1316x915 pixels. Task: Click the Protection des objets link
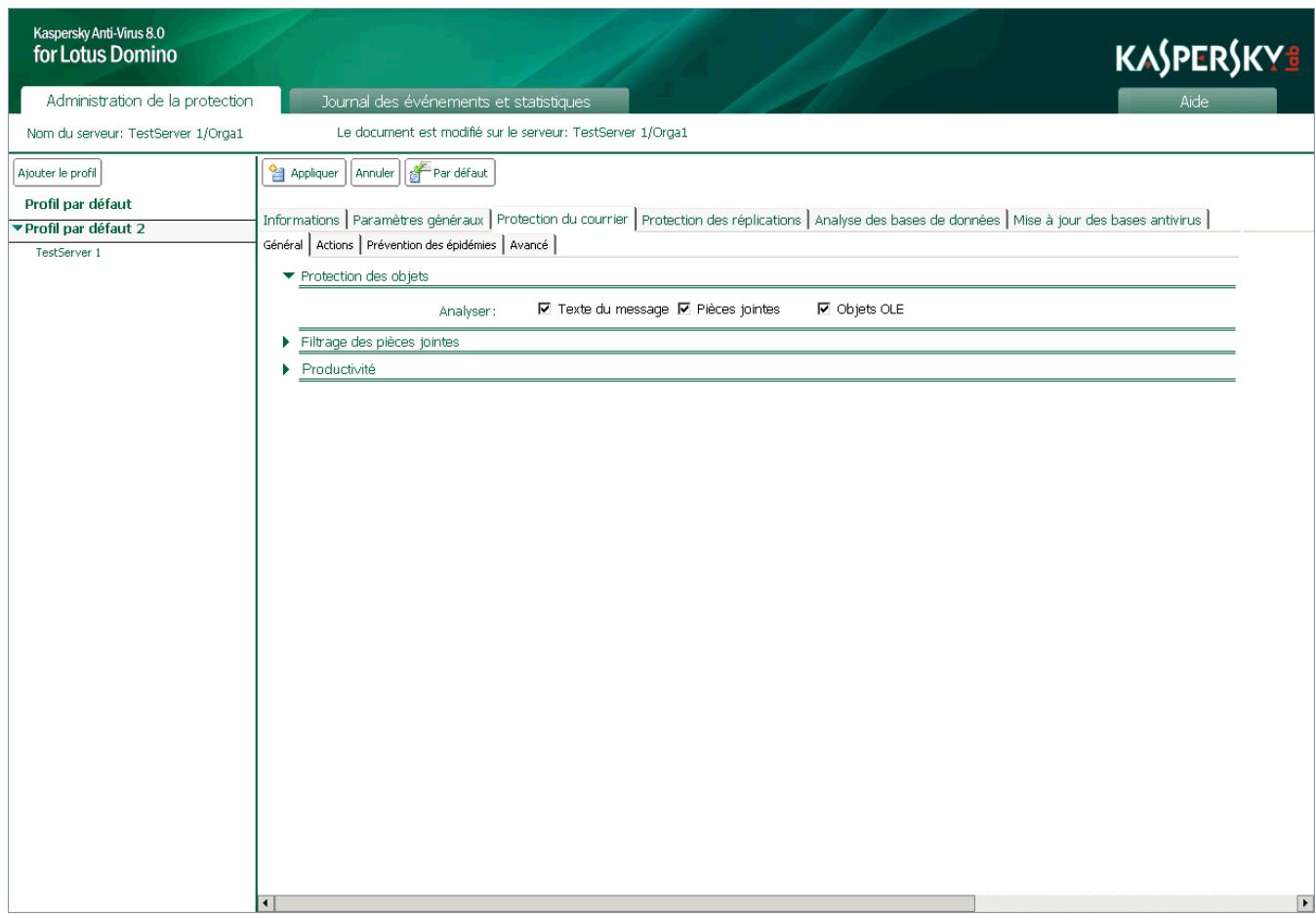point(364,276)
